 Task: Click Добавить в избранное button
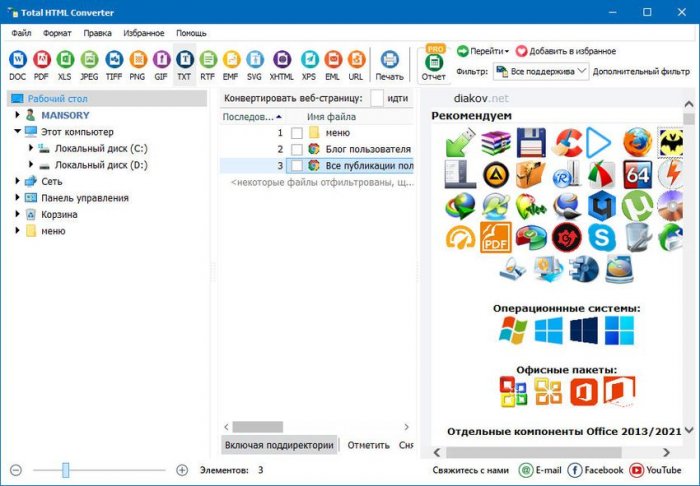(566, 51)
